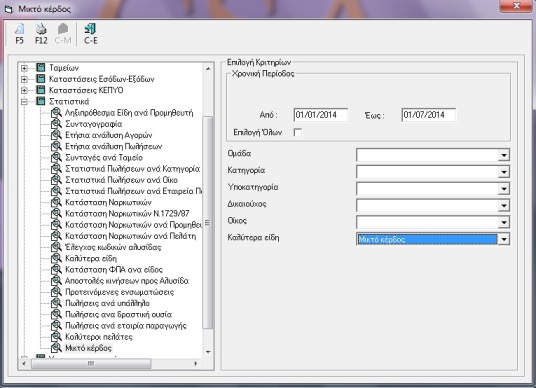Open the Υποκατηγορία dropdown

pos(504,188)
